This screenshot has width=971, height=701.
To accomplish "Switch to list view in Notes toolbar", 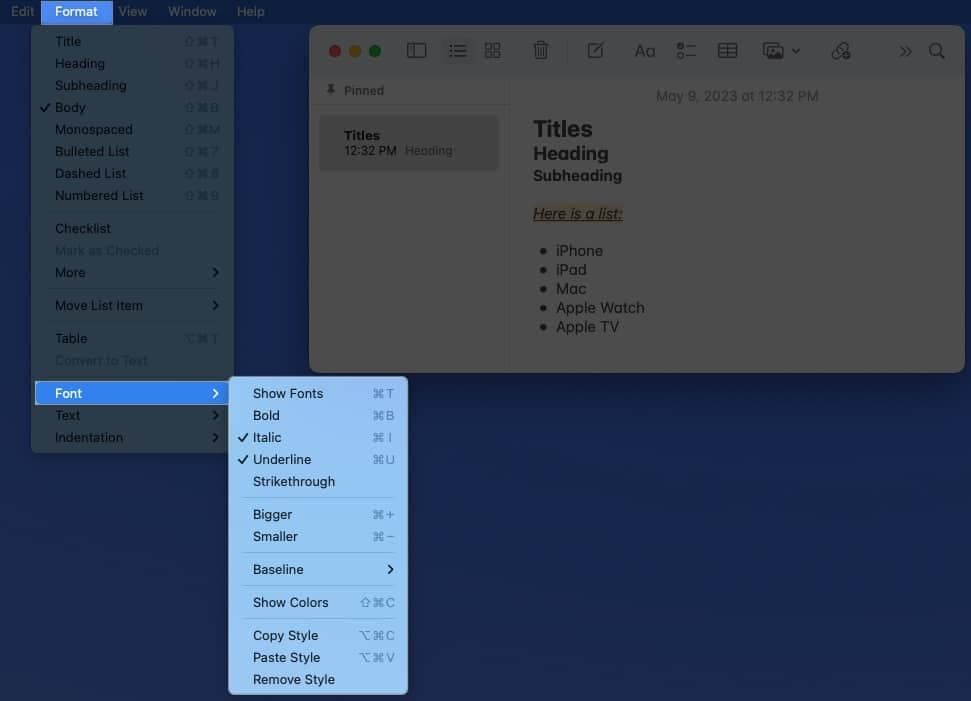I will click(x=458, y=51).
